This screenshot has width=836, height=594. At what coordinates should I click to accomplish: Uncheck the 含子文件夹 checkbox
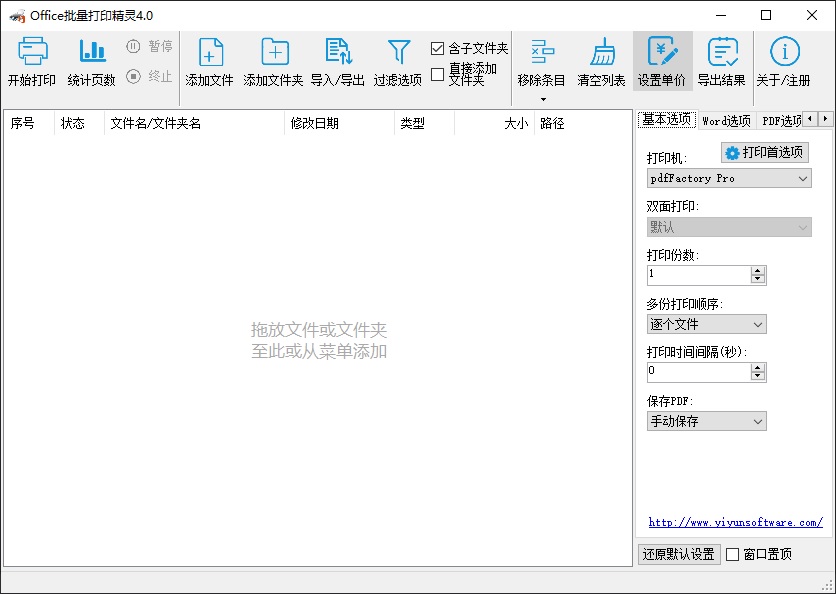click(x=437, y=47)
